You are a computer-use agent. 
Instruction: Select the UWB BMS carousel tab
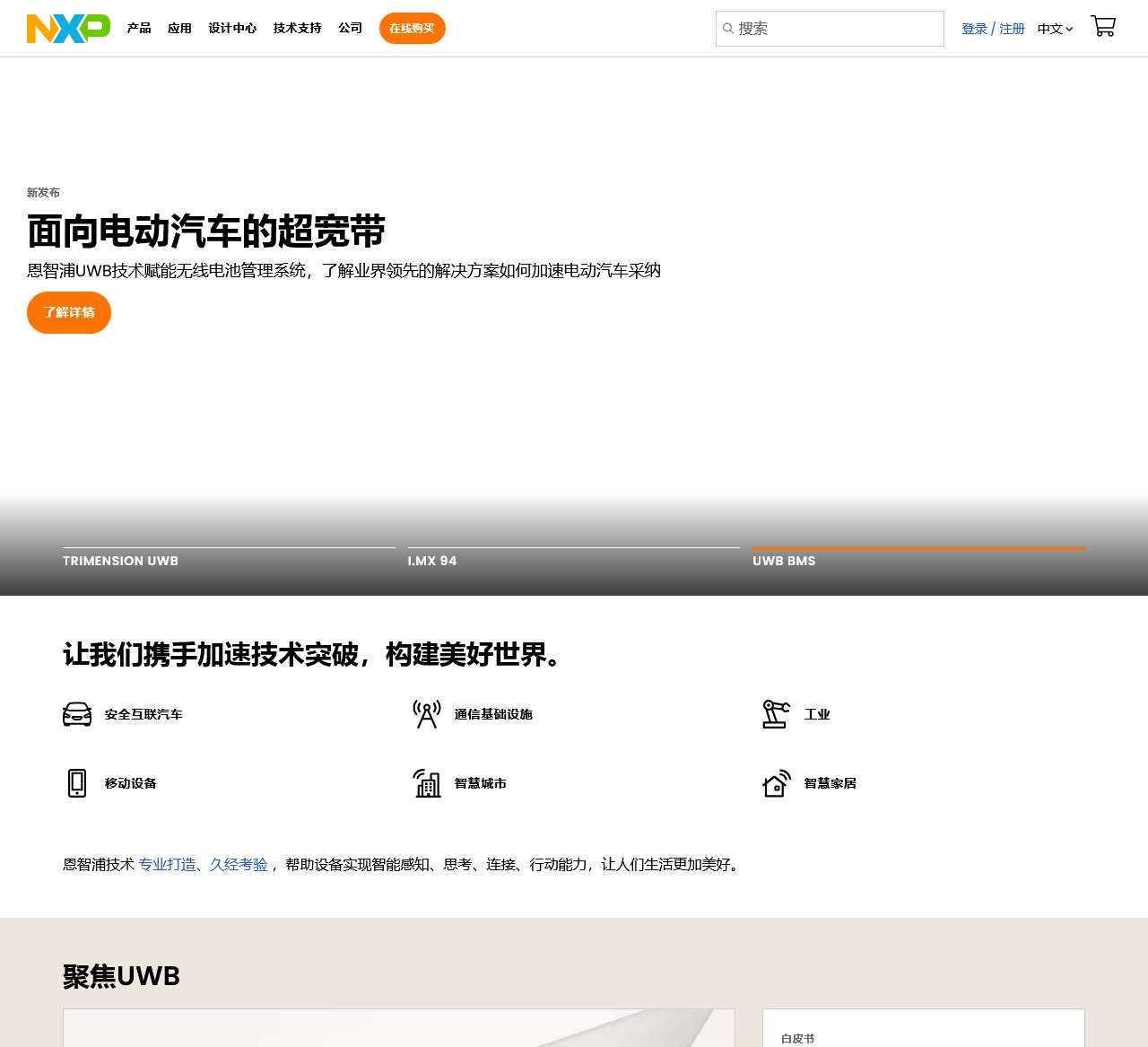coord(918,558)
